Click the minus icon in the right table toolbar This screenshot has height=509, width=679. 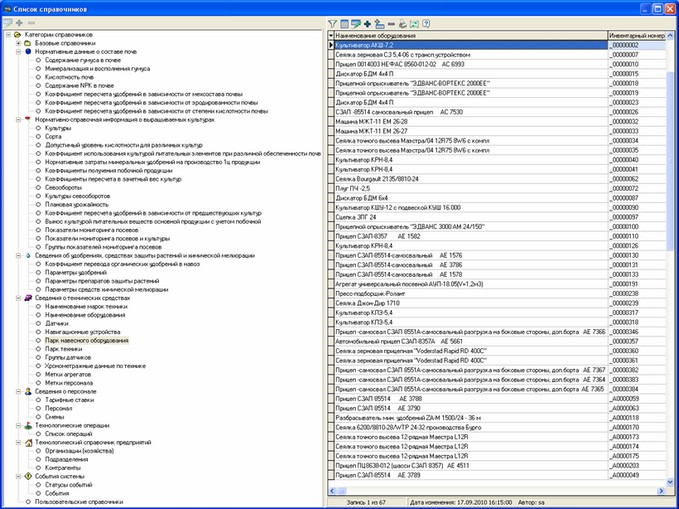point(391,23)
